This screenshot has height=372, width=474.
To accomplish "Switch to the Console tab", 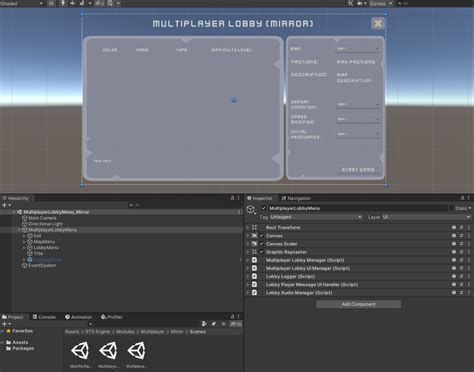I will click(44, 317).
